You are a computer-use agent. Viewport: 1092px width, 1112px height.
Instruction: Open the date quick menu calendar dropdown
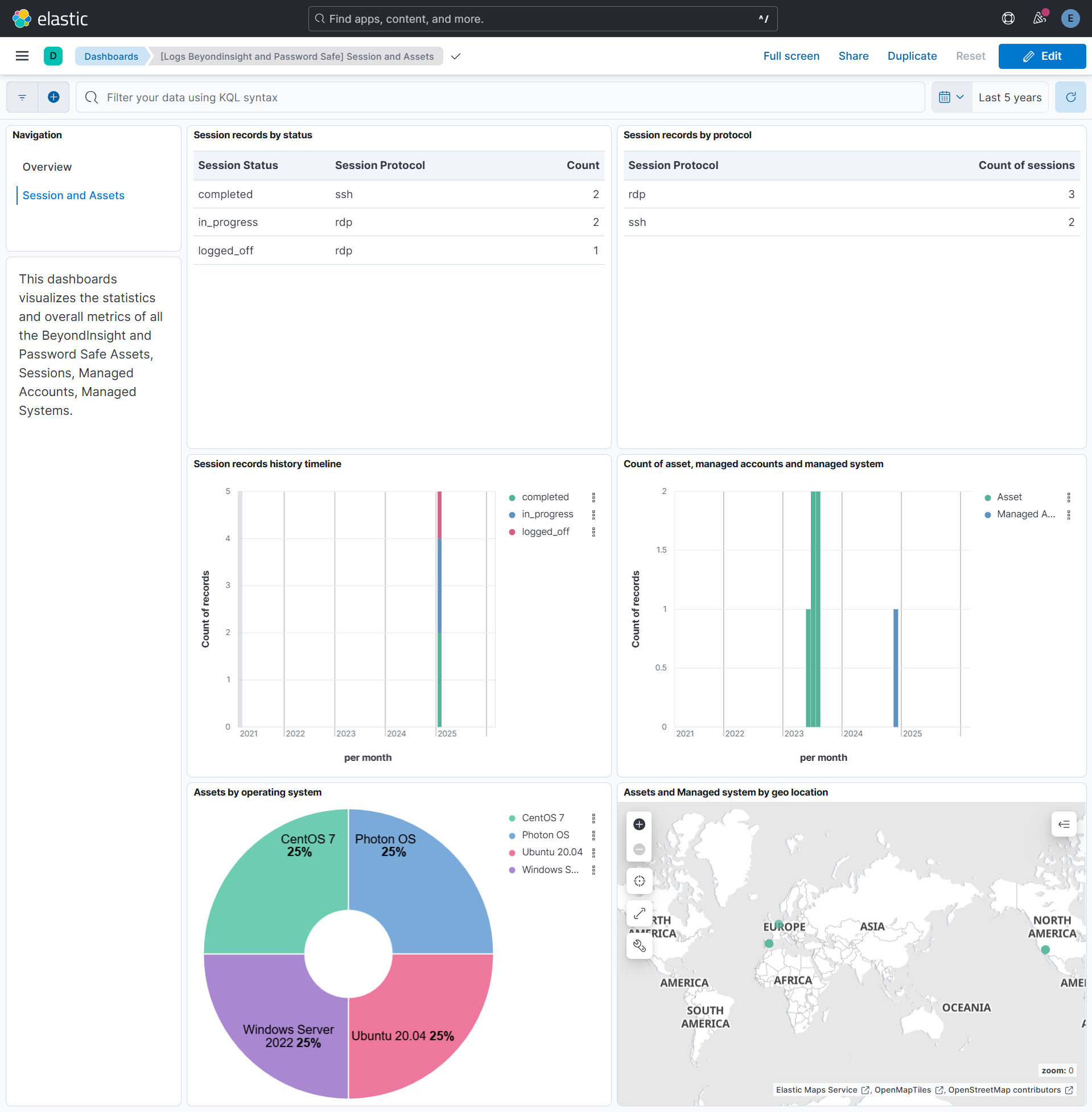(951, 97)
